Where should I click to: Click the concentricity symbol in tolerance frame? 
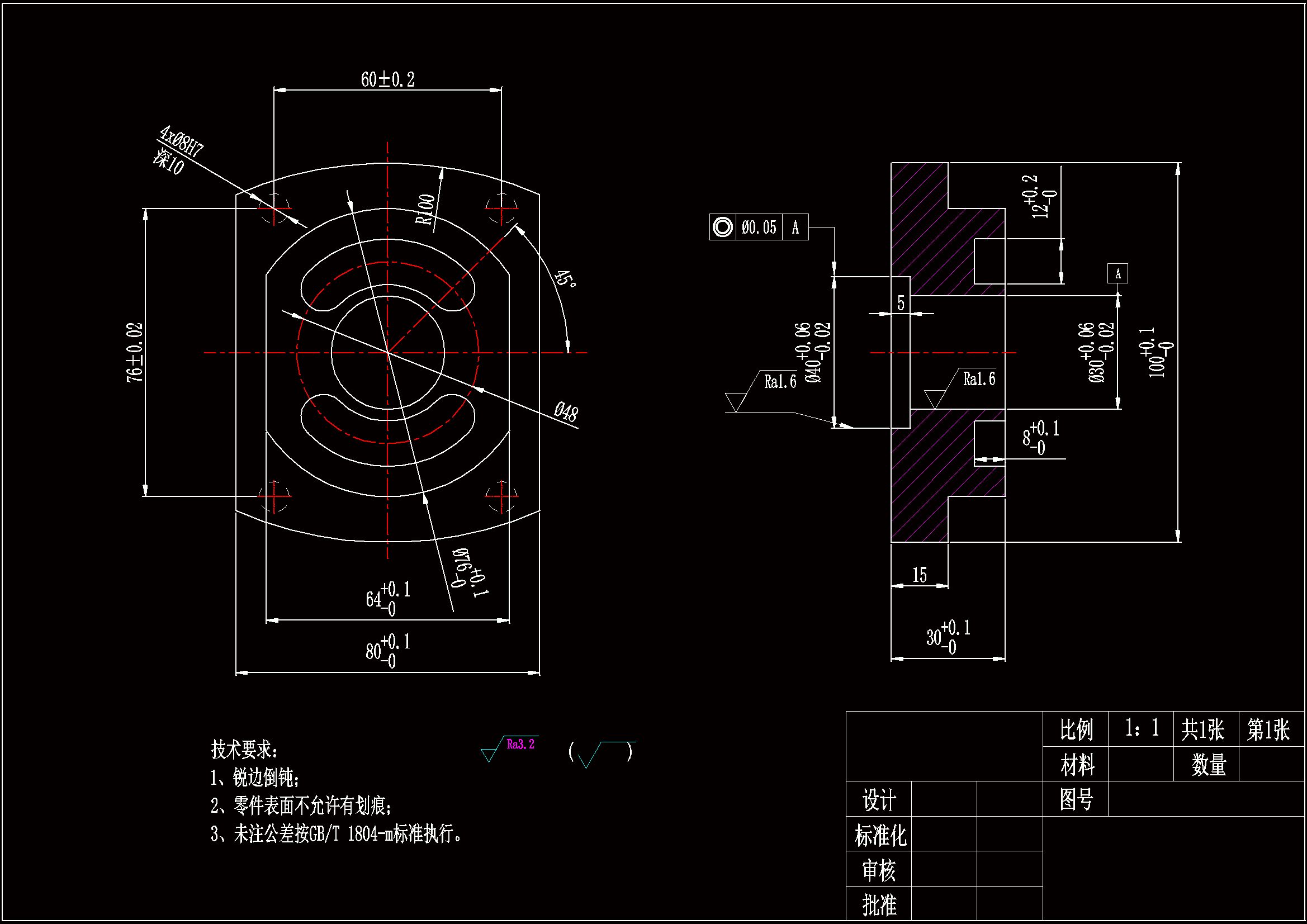pyautogui.click(x=722, y=227)
